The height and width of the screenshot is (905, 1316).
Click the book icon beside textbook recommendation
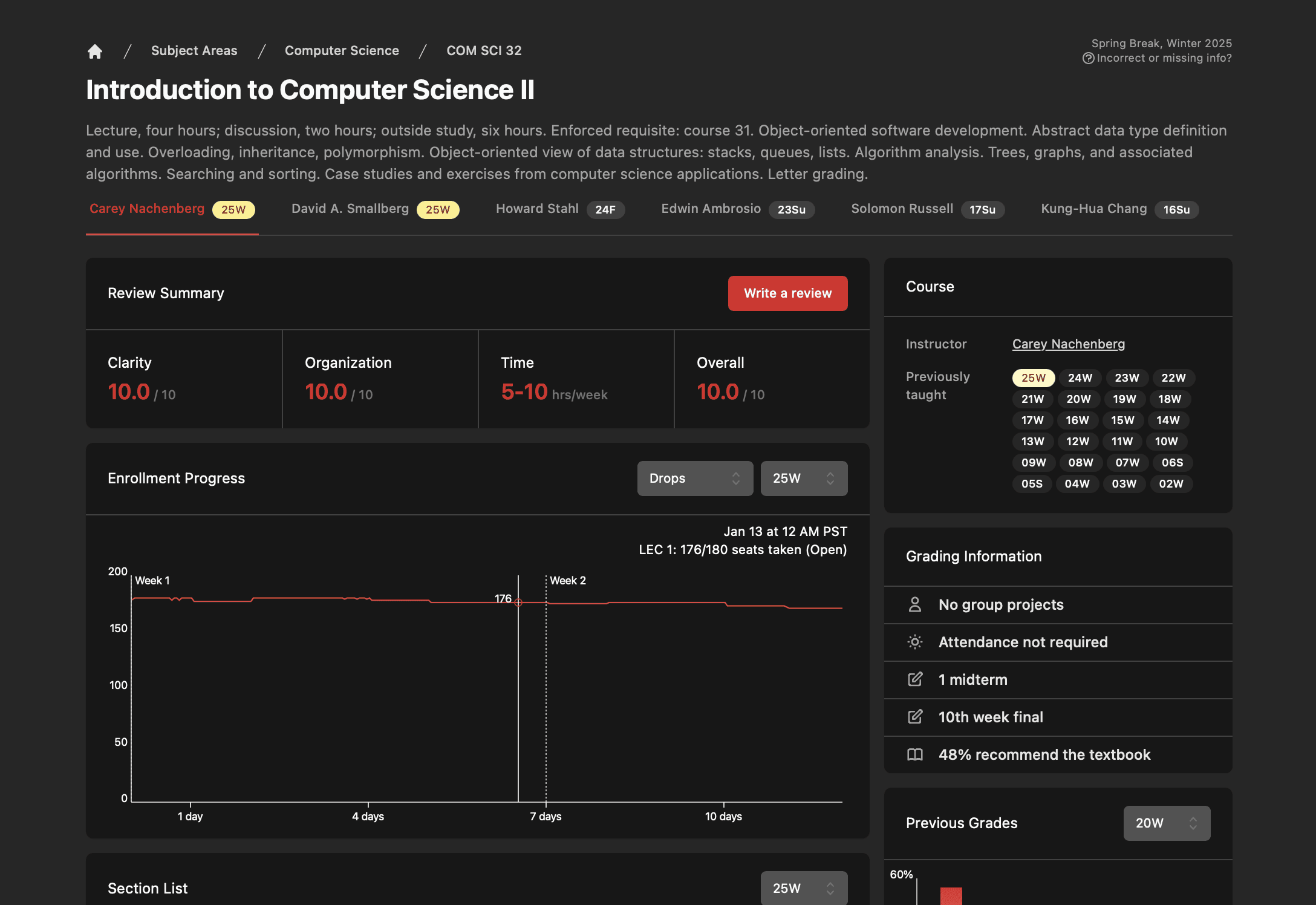pos(915,754)
